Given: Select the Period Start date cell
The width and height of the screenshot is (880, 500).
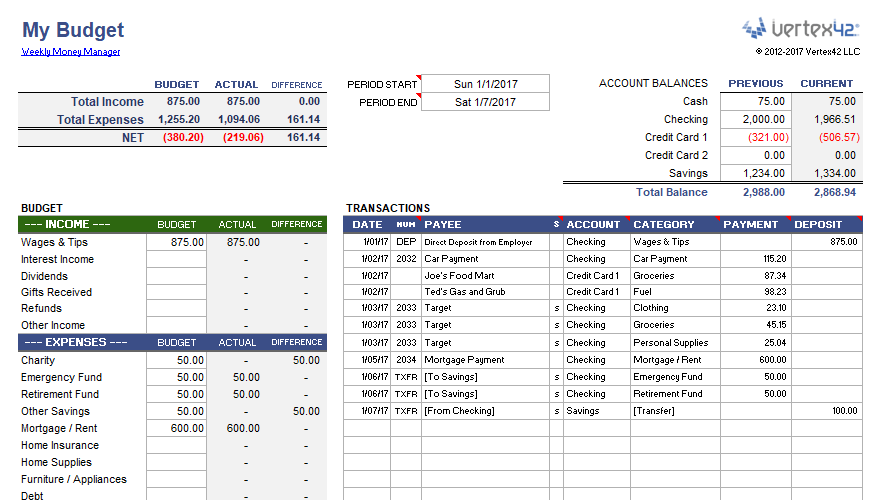Looking at the screenshot, I should pos(485,84).
